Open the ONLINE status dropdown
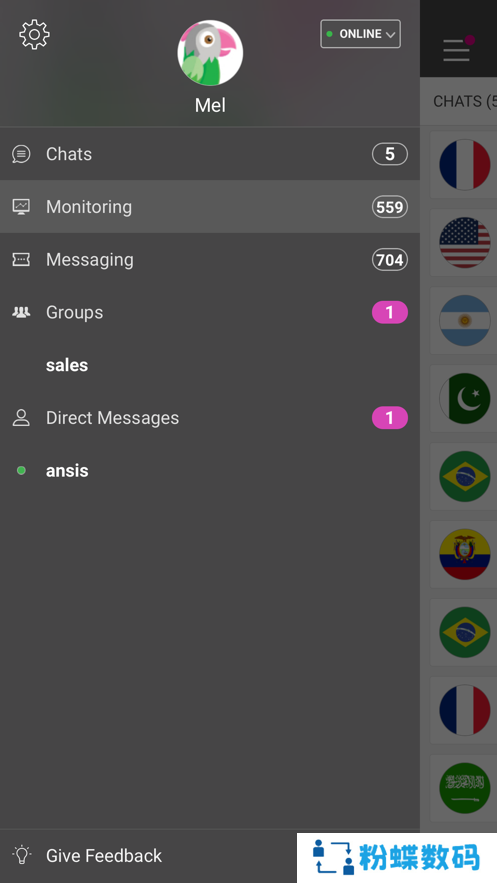 click(360, 34)
